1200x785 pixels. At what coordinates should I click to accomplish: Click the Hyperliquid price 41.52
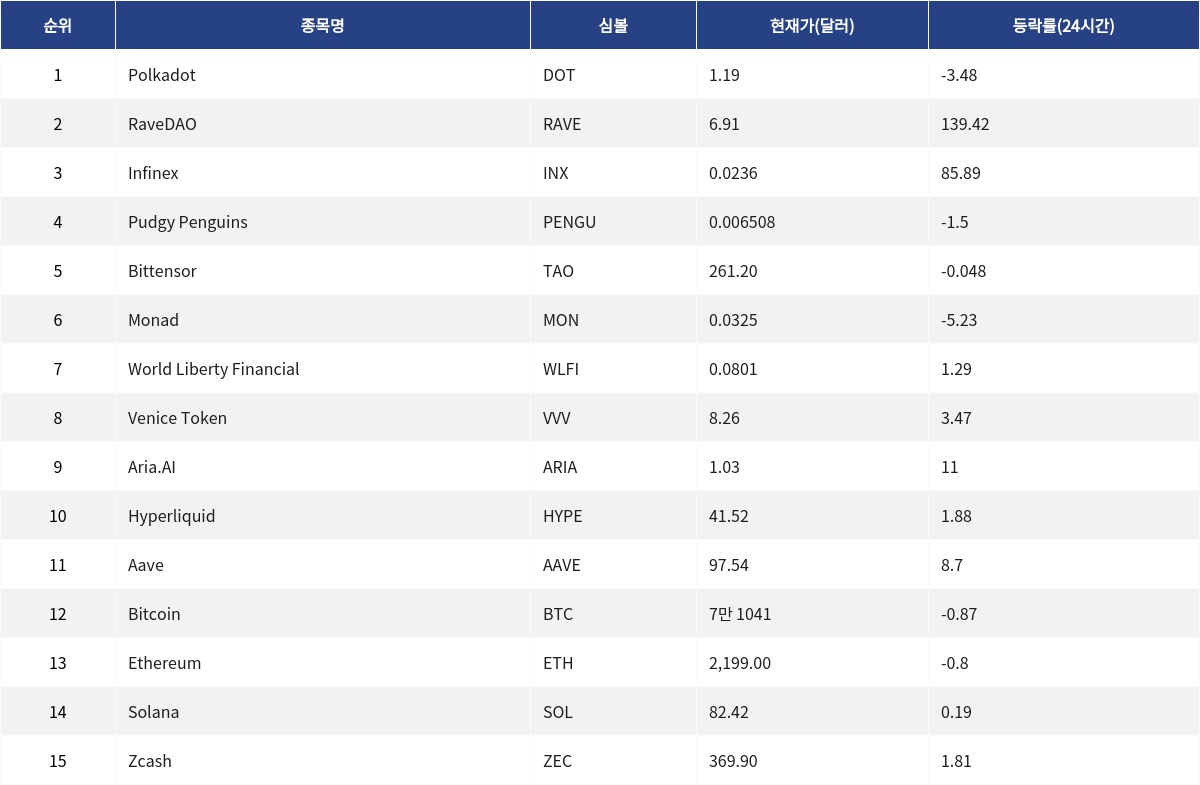point(729,516)
